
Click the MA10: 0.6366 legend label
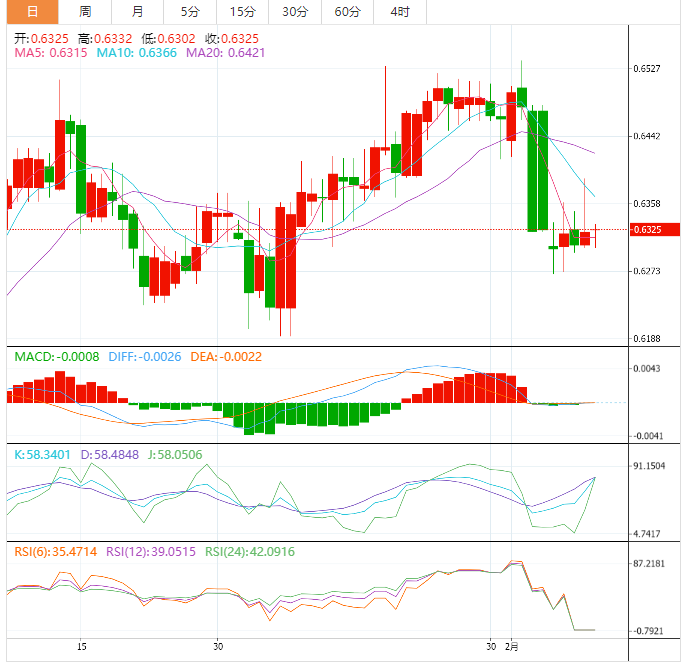[x=136, y=53]
